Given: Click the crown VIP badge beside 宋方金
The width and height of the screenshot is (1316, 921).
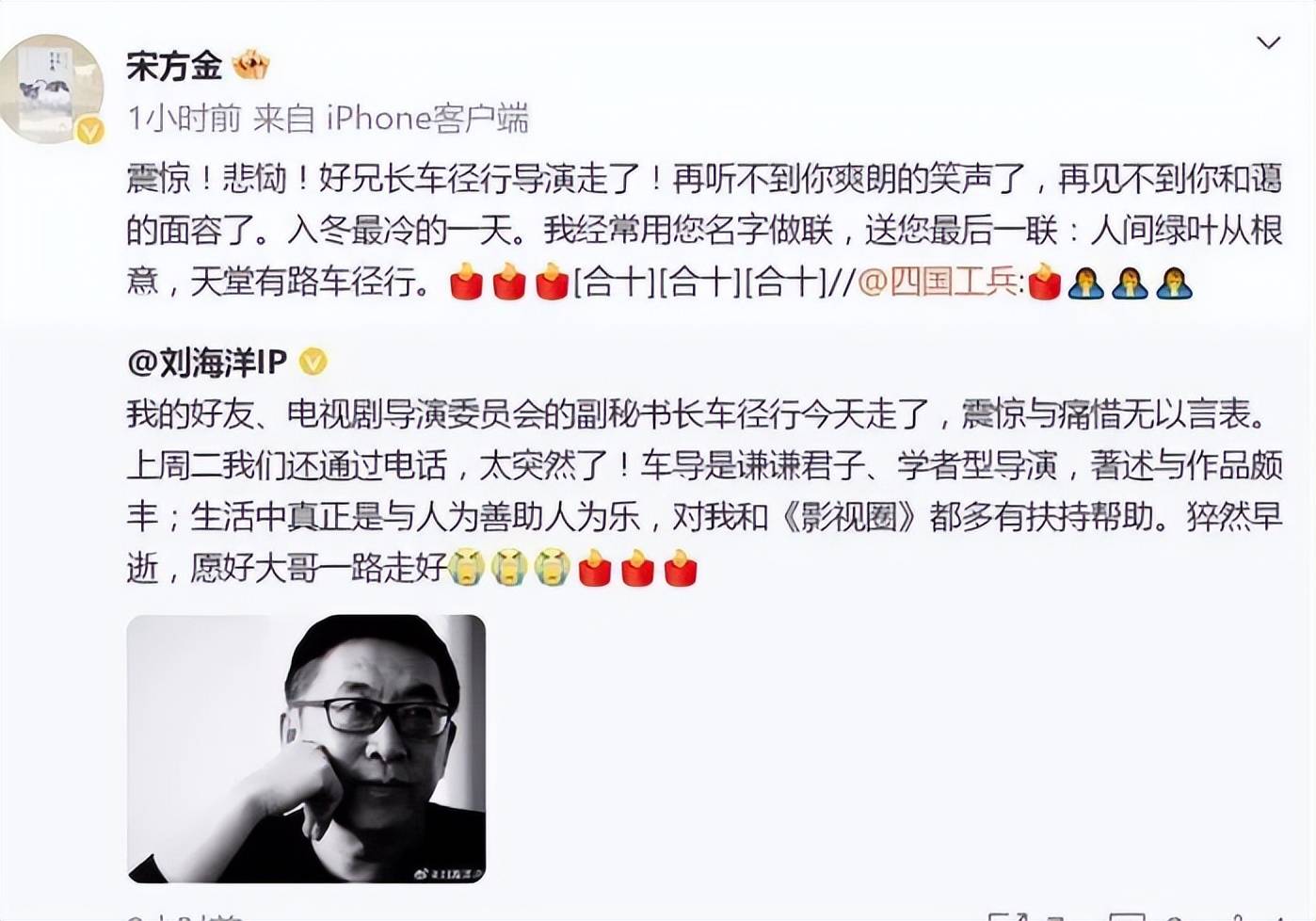Looking at the screenshot, I should pos(250,65).
